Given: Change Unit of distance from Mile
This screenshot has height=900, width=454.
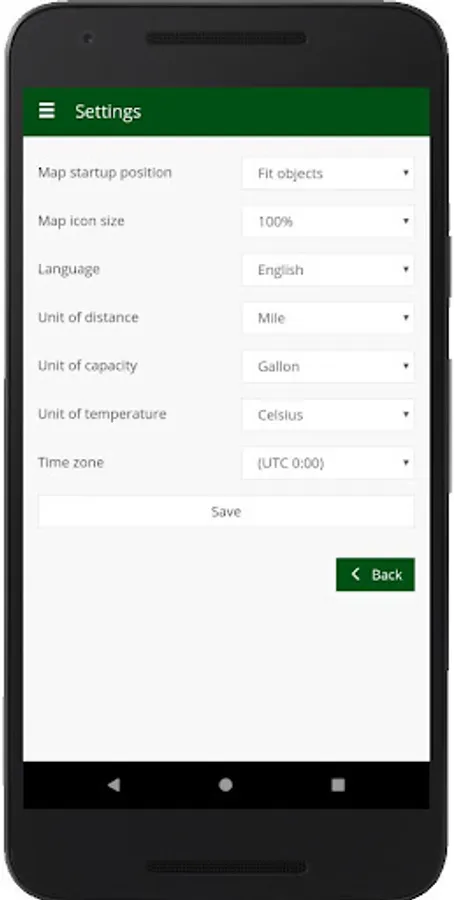Looking at the screenshot, I should tap(328, 318).
